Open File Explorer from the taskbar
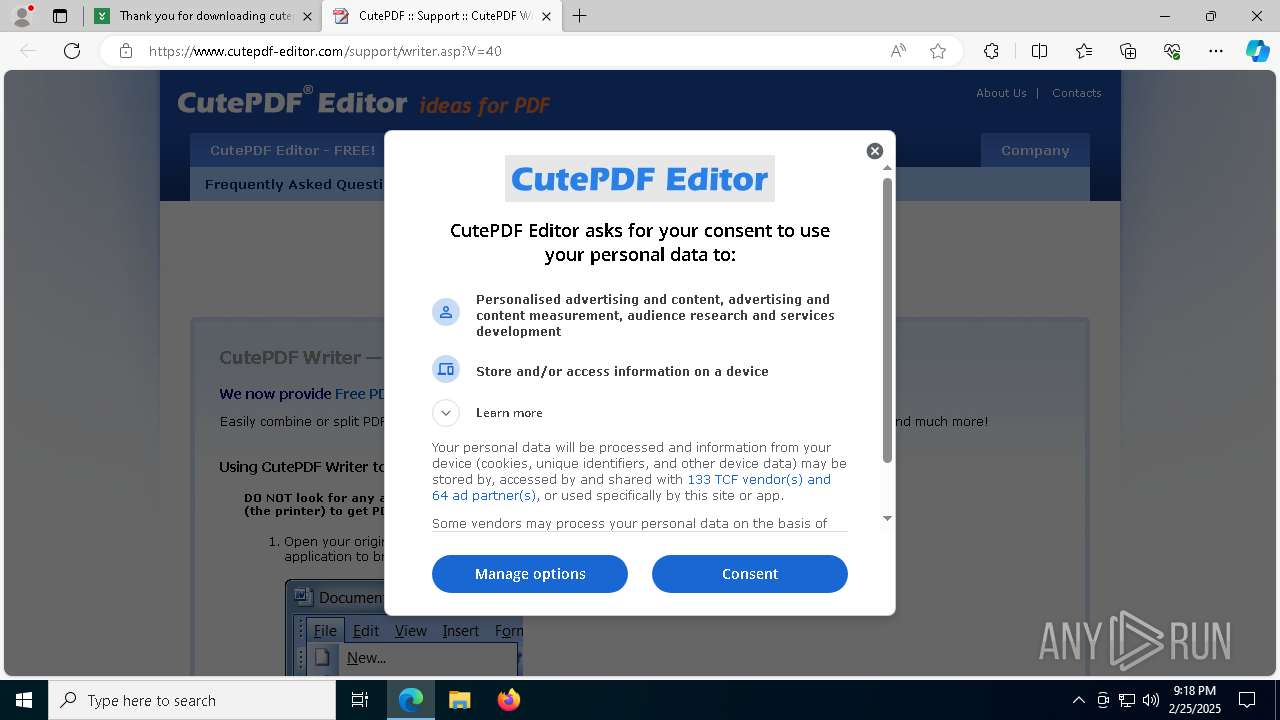Screen dimensions: 1280x720 [459, 700]
